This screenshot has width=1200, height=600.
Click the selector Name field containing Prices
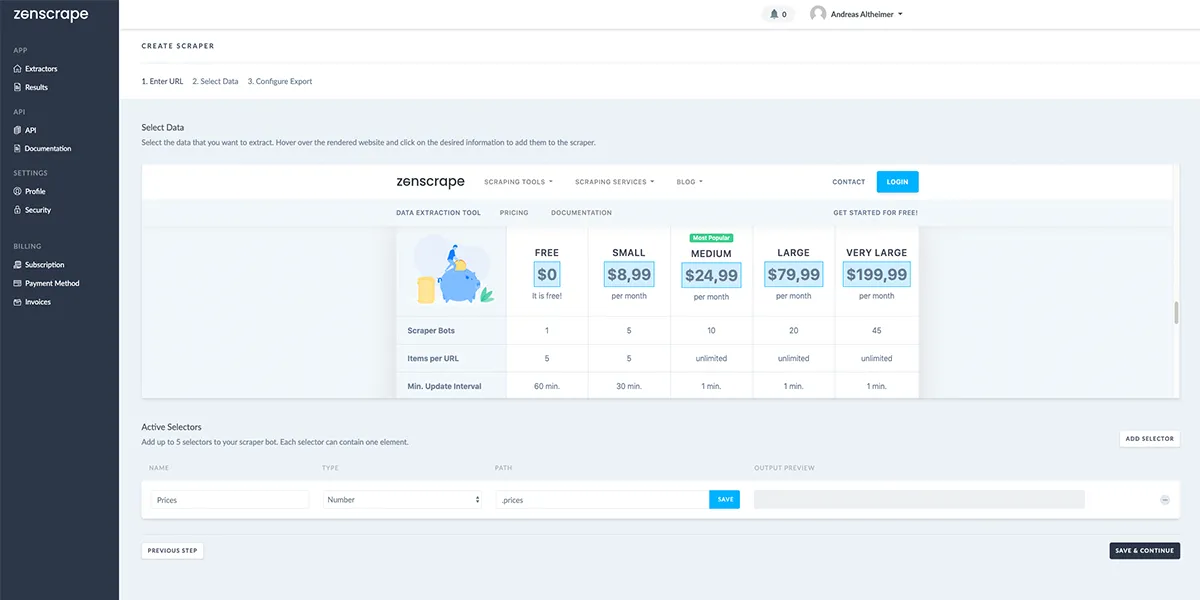(230, 500)
